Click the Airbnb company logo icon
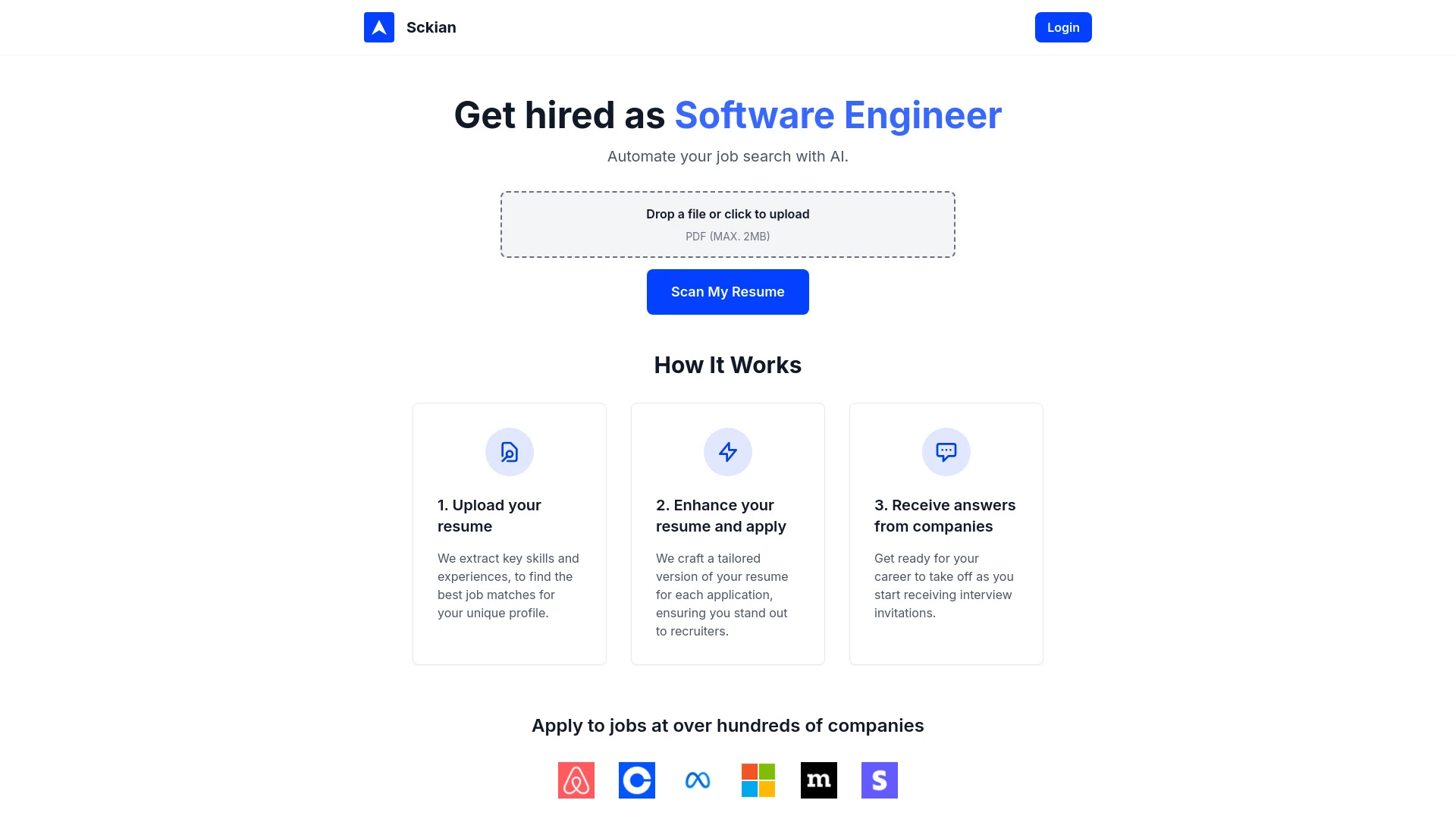This screenshot has height=819, width=1456. 576,780
